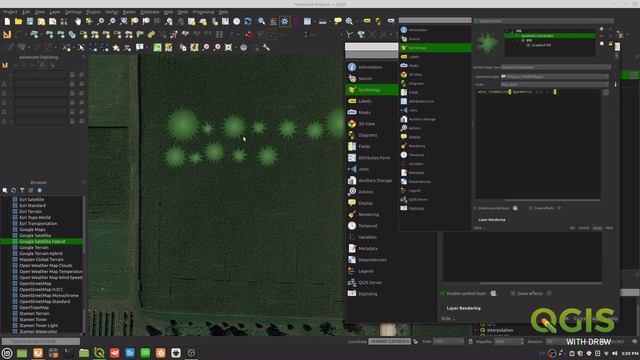Open the Raster menu
This screenshot has width=640, height=360.
[129, 12]
